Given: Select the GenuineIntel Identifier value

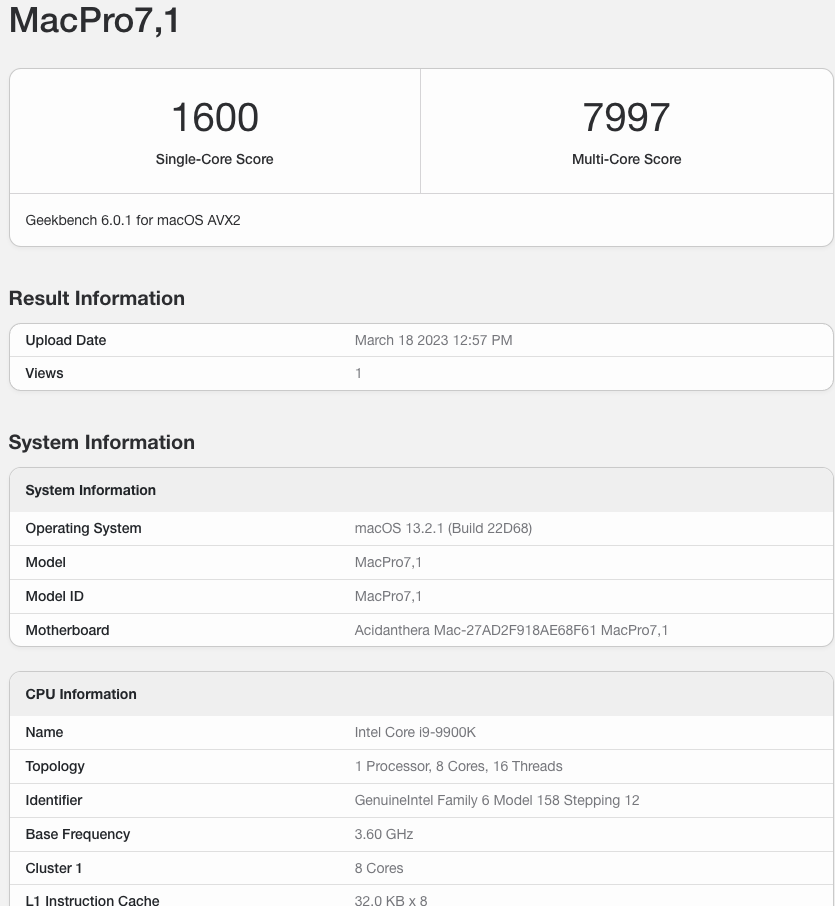Looking at the screenshot, I should (496, 800).
